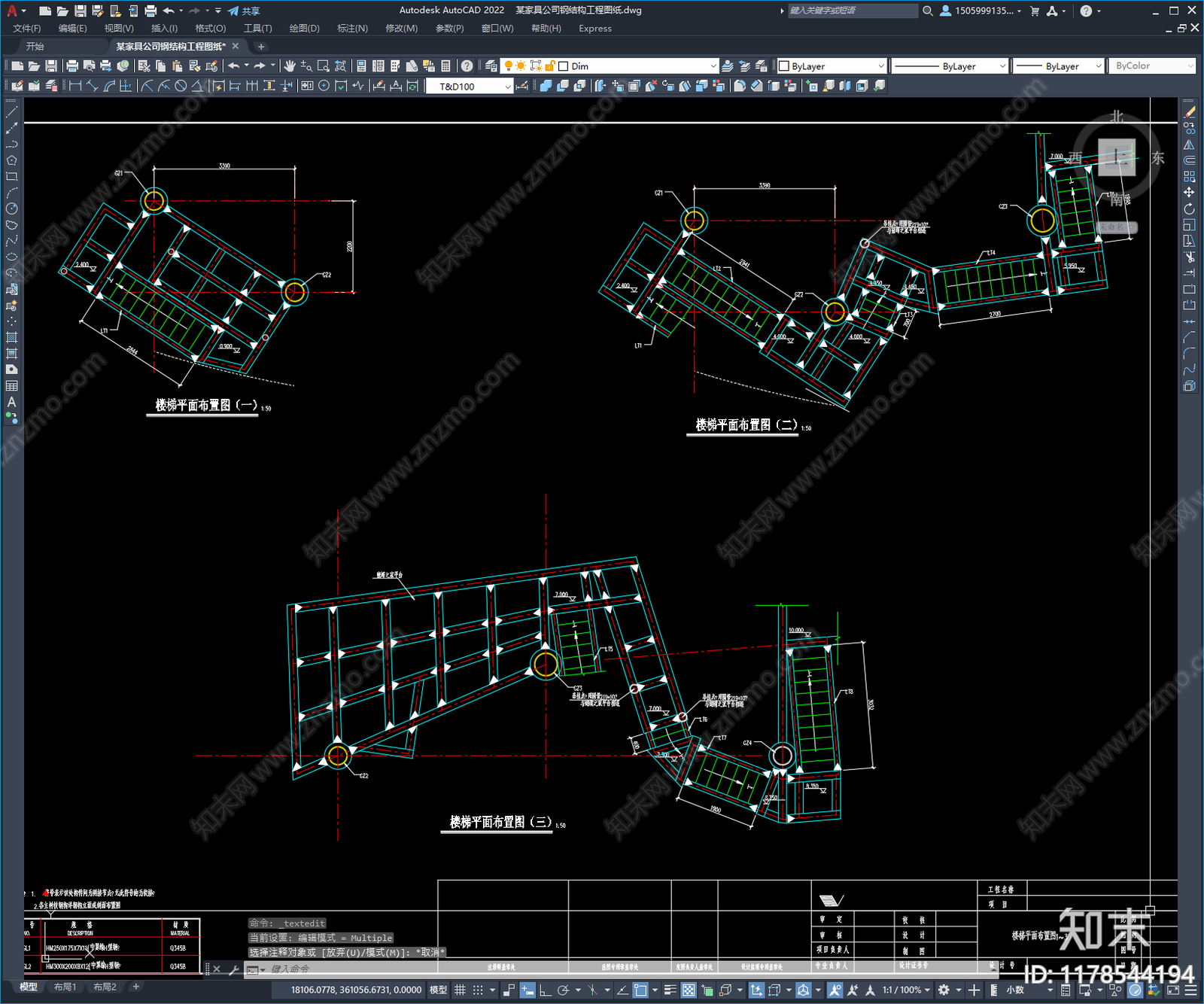This screenshot has width=1204, height=1004.
Task: Open the ByLayer color control
Action: (832, 66)
